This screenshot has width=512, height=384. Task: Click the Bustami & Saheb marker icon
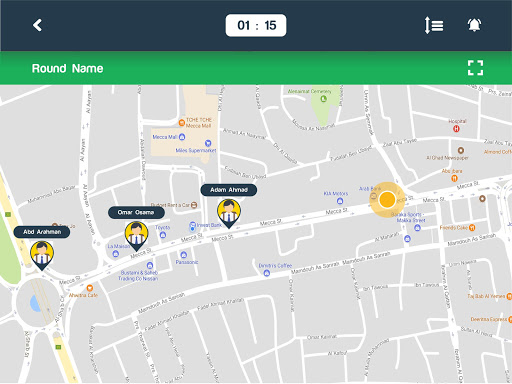pos(150,266)
